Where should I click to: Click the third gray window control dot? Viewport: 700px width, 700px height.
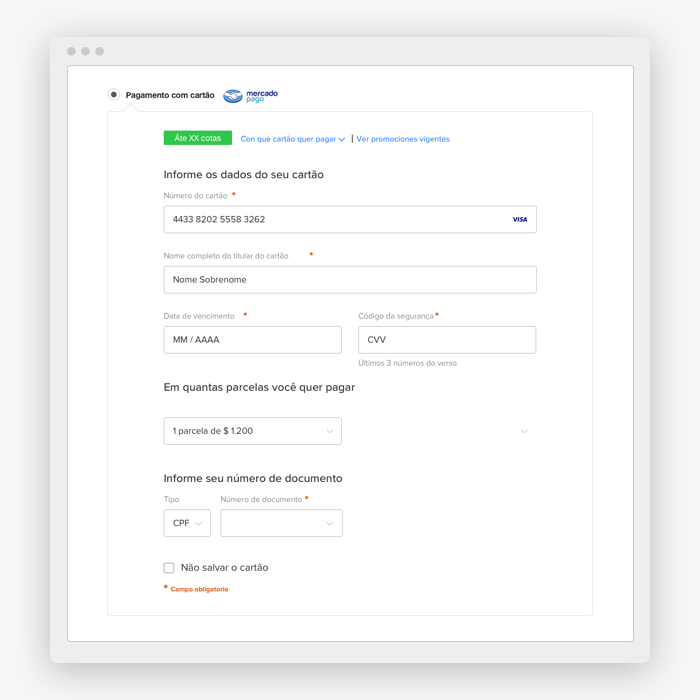(100, 51)
